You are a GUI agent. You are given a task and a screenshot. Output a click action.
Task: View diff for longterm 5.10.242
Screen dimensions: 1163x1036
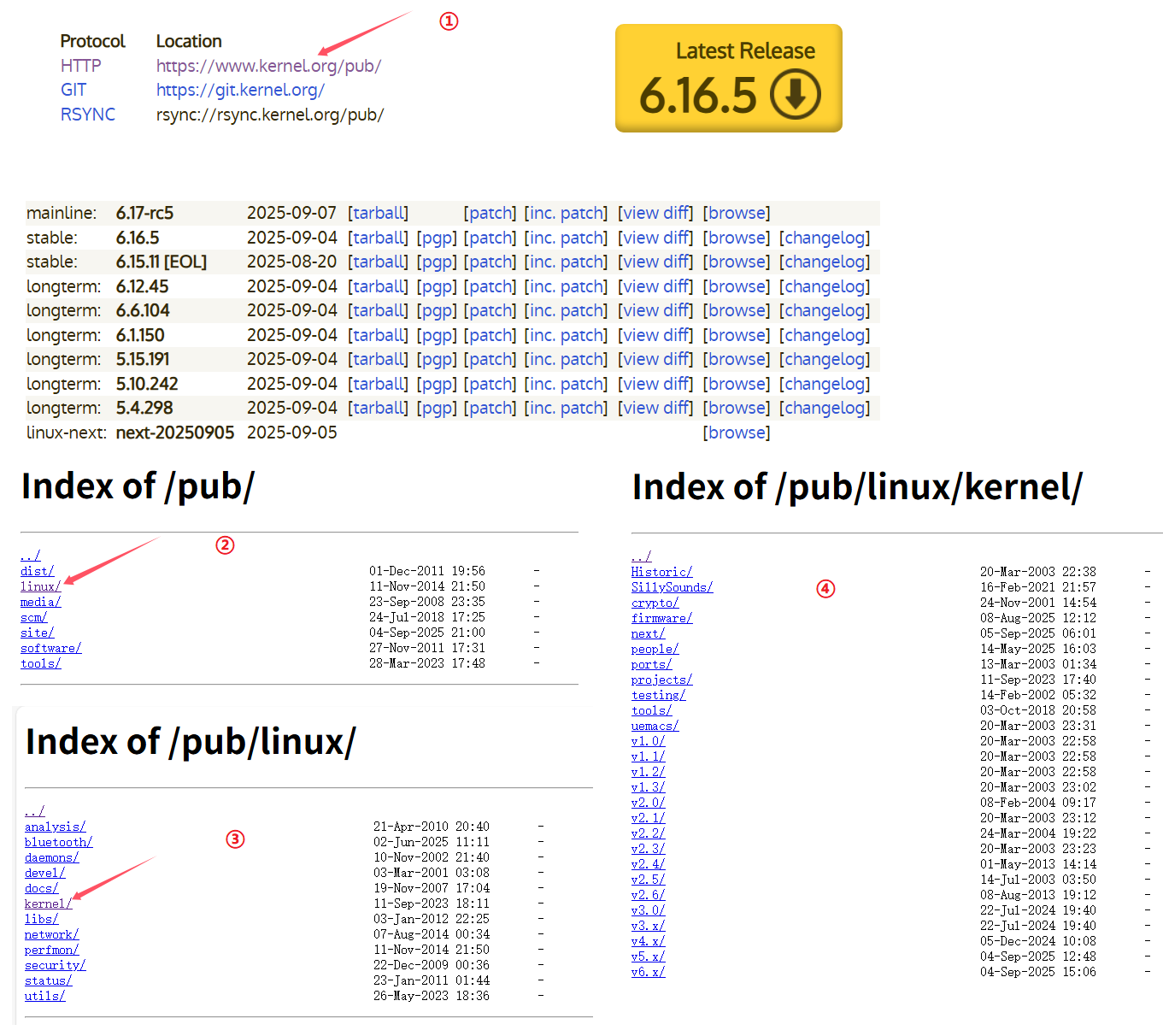click(655, 384)
